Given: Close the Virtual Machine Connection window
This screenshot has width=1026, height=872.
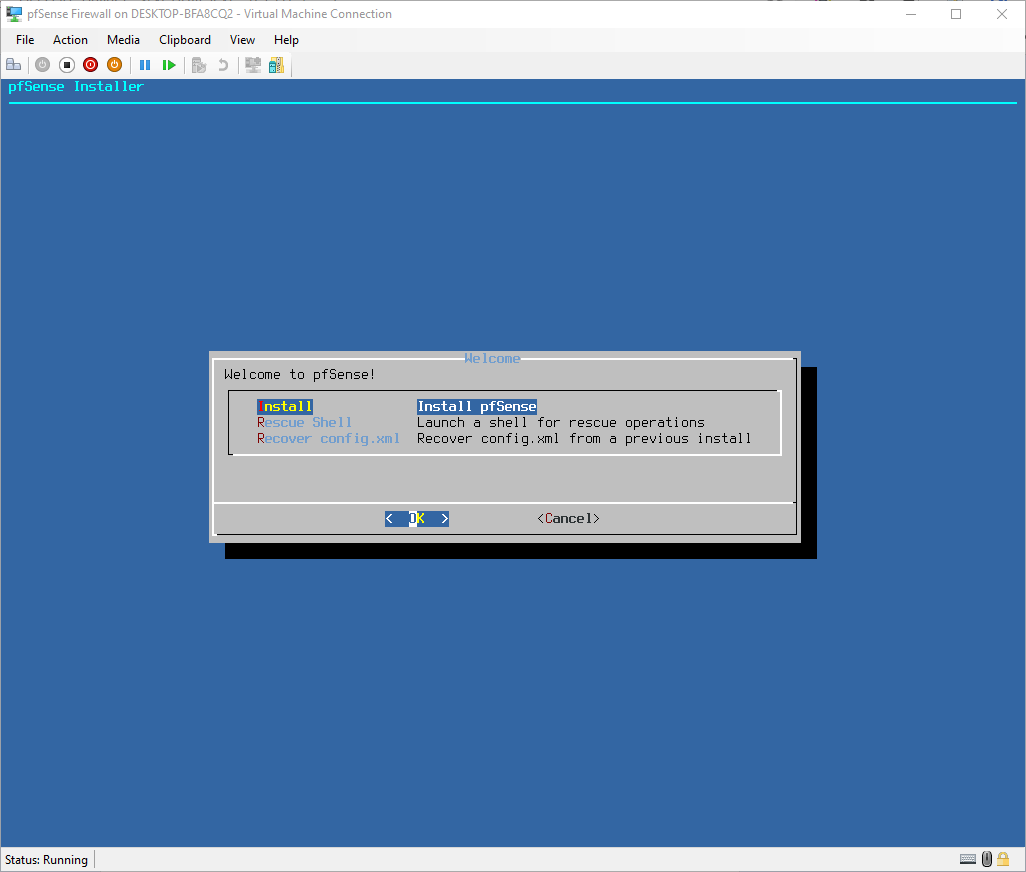Looking at the screenshot, I should pos(1002,14).
